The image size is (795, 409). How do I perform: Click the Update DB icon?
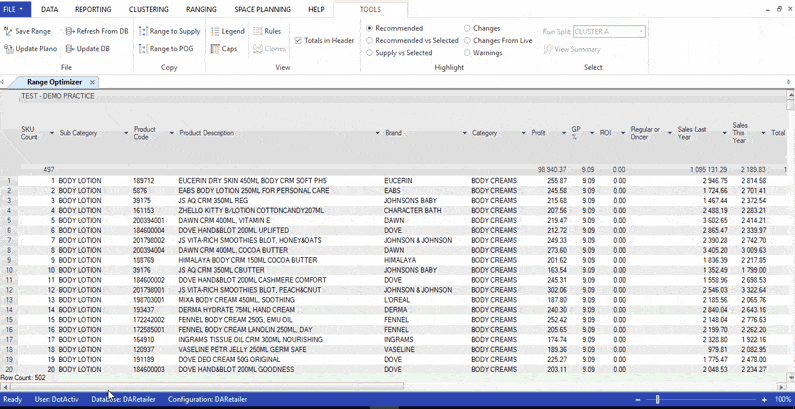(70, 49)
